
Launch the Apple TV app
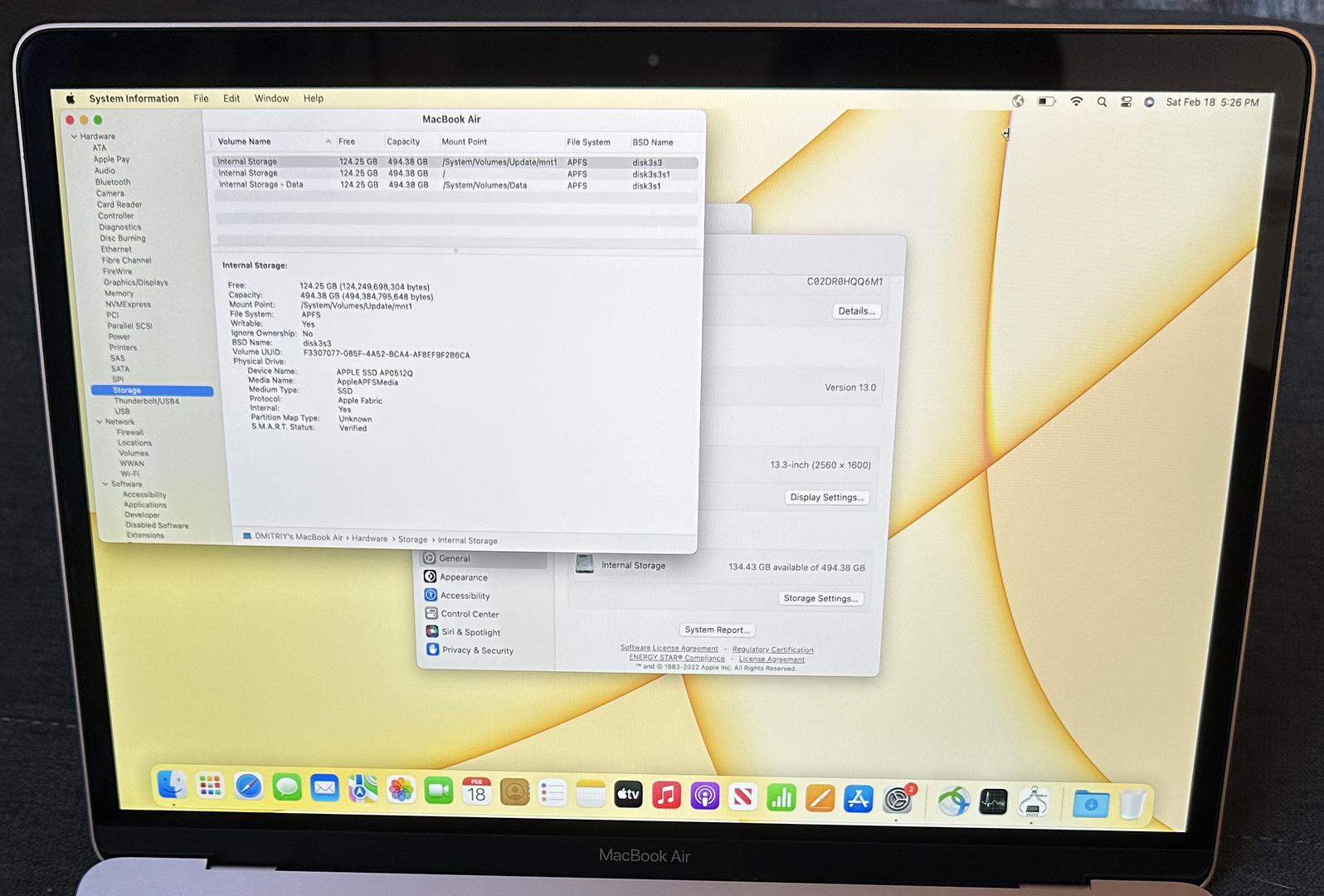tap(629, 795)
